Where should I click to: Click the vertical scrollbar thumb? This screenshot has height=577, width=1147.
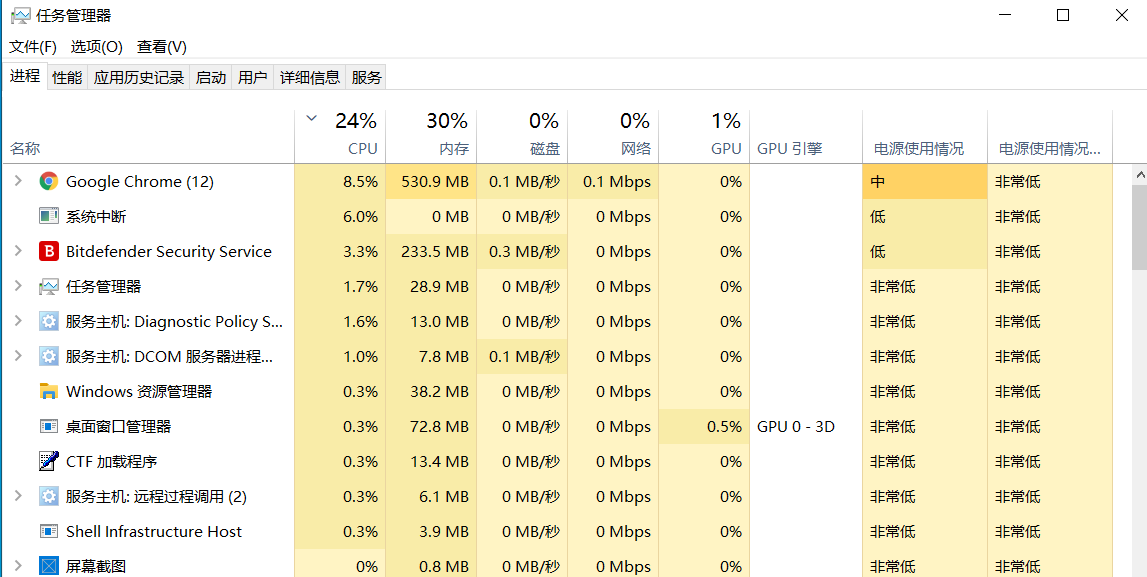click(x=1139, y=225)
